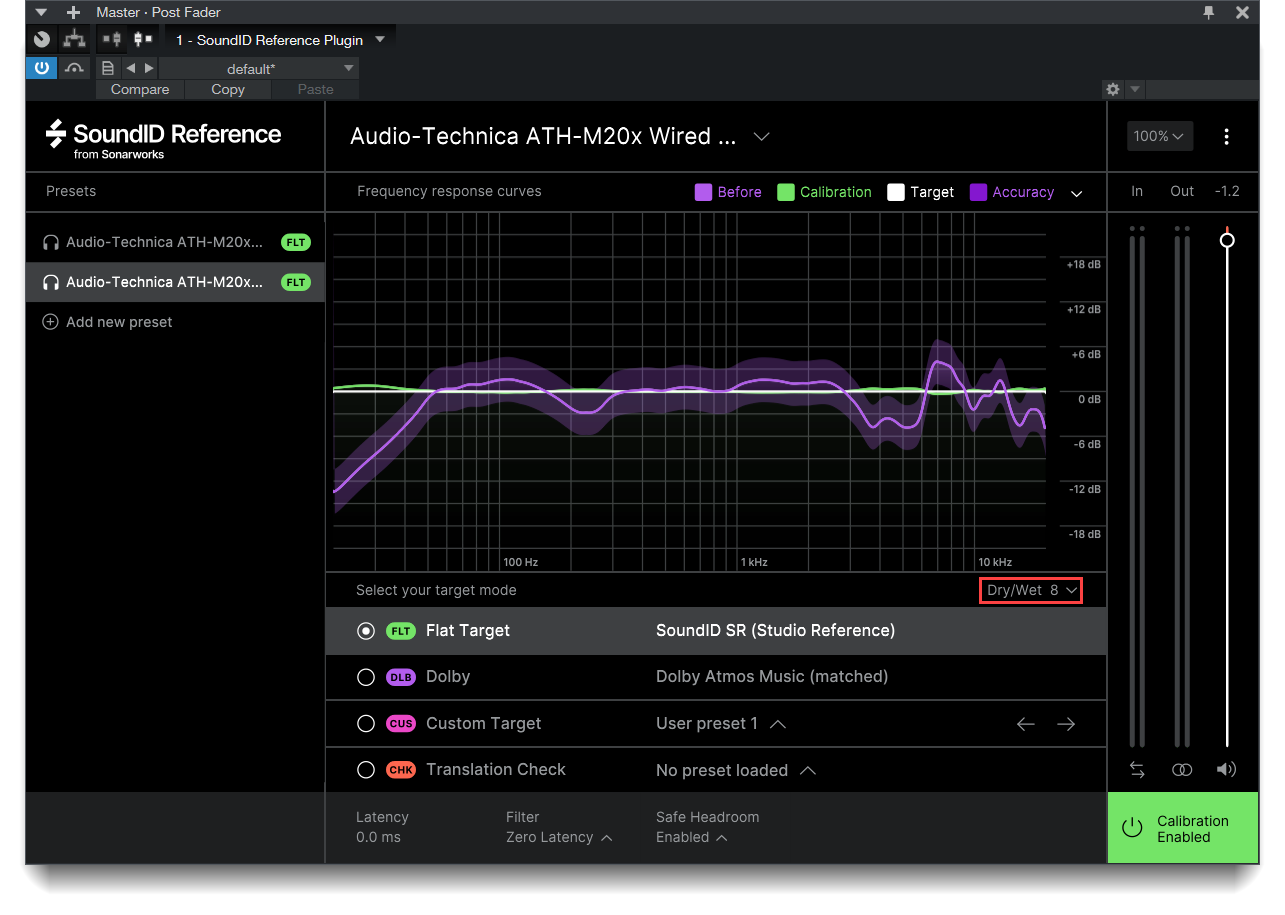Open the Safe Headroom Enabled menu
Image resolution: width=1285 pixels, height=915 pixels.
[x=691, y=837]
